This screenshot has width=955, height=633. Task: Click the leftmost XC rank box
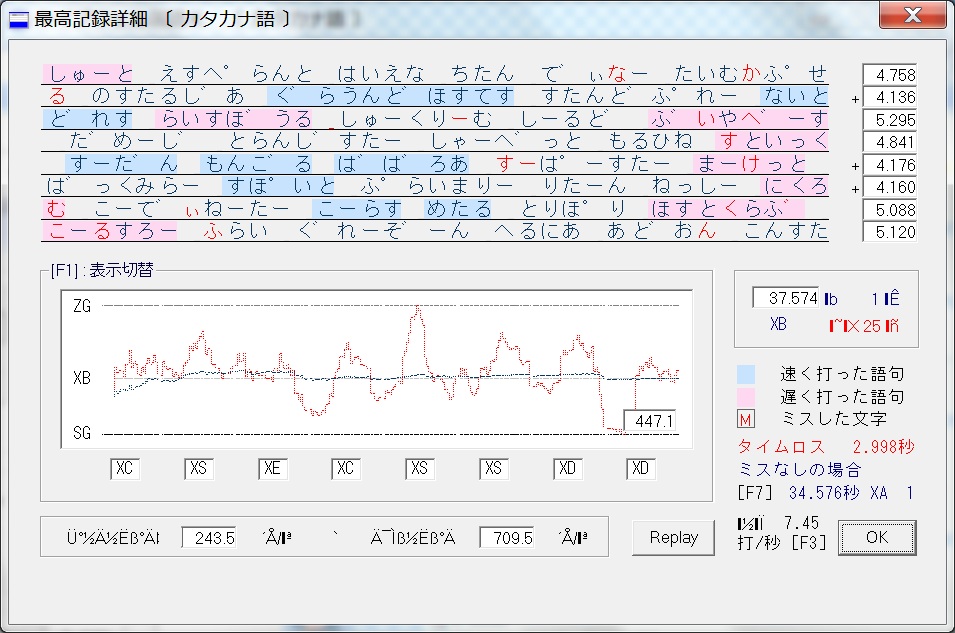(x=125, y=468)
